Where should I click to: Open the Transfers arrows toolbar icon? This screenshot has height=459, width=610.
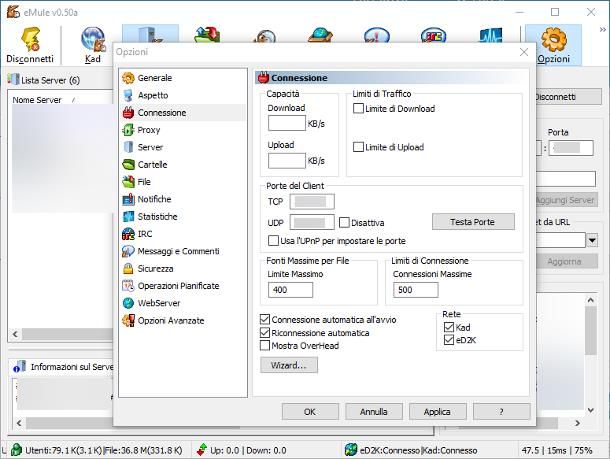coord(207,34)
